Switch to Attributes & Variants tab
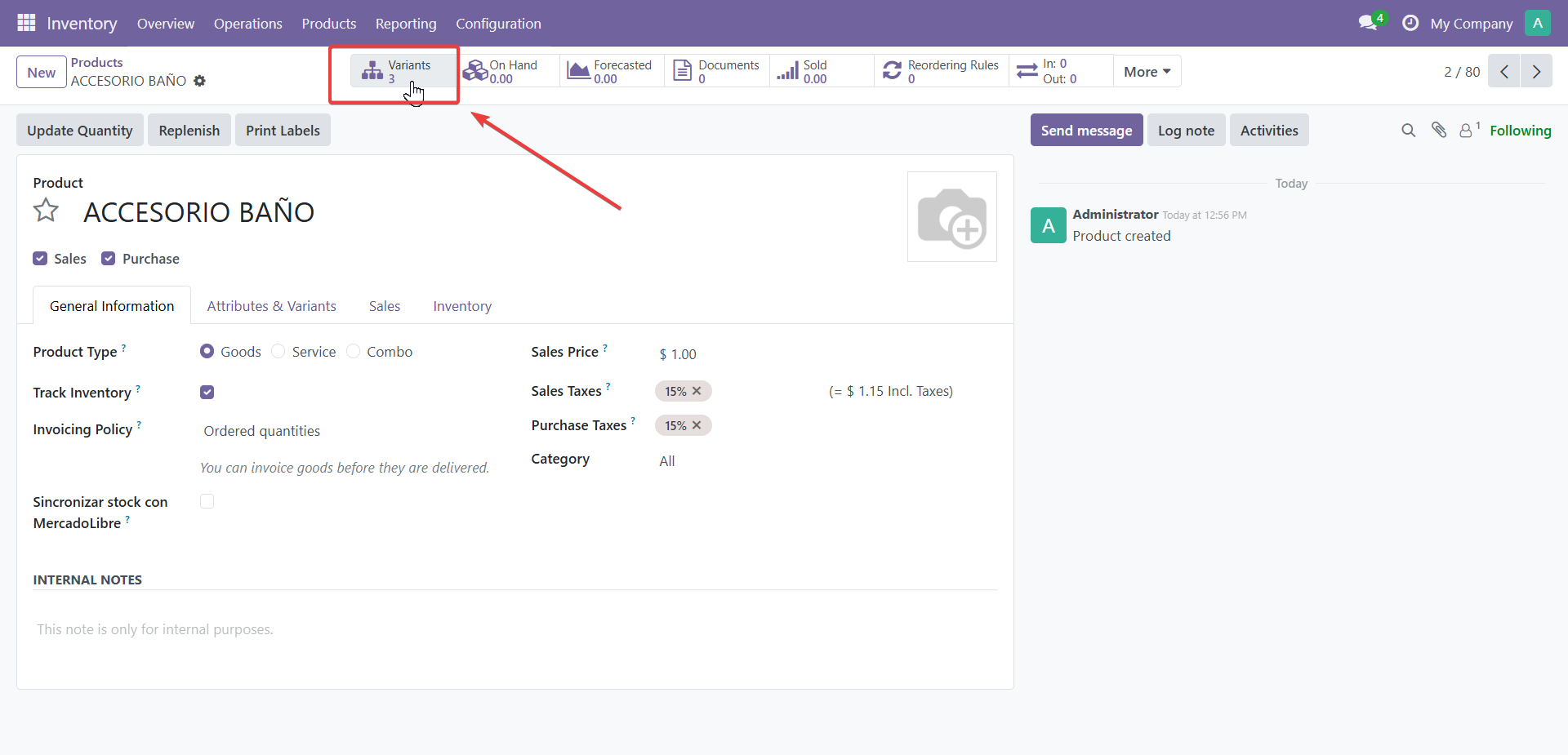Viewport: 1568px width, 755px height. coord(272,306)
